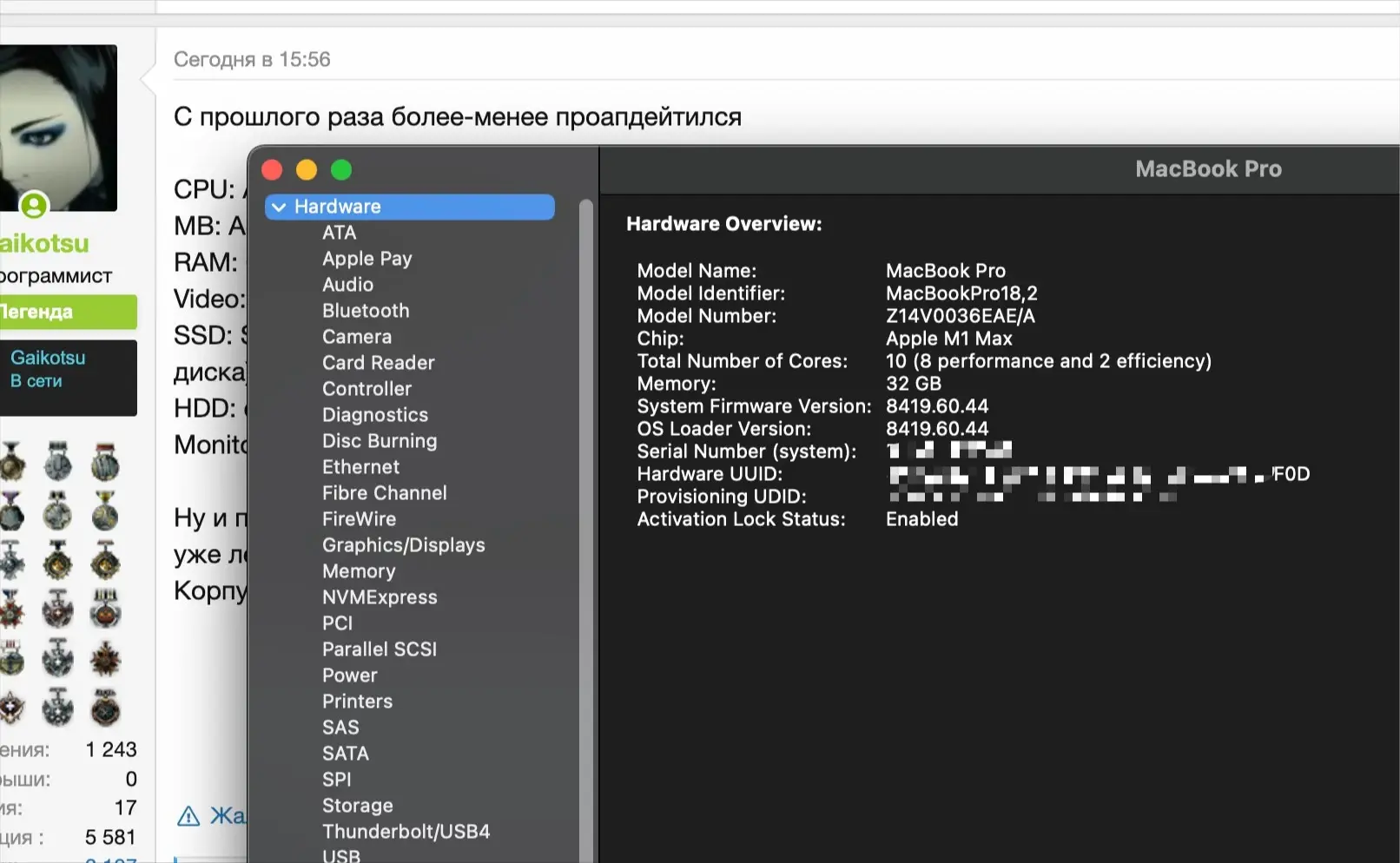This screenshot has height=863, width=1400.
Task: Open the Power entry
Action: (x=349, y=675)
